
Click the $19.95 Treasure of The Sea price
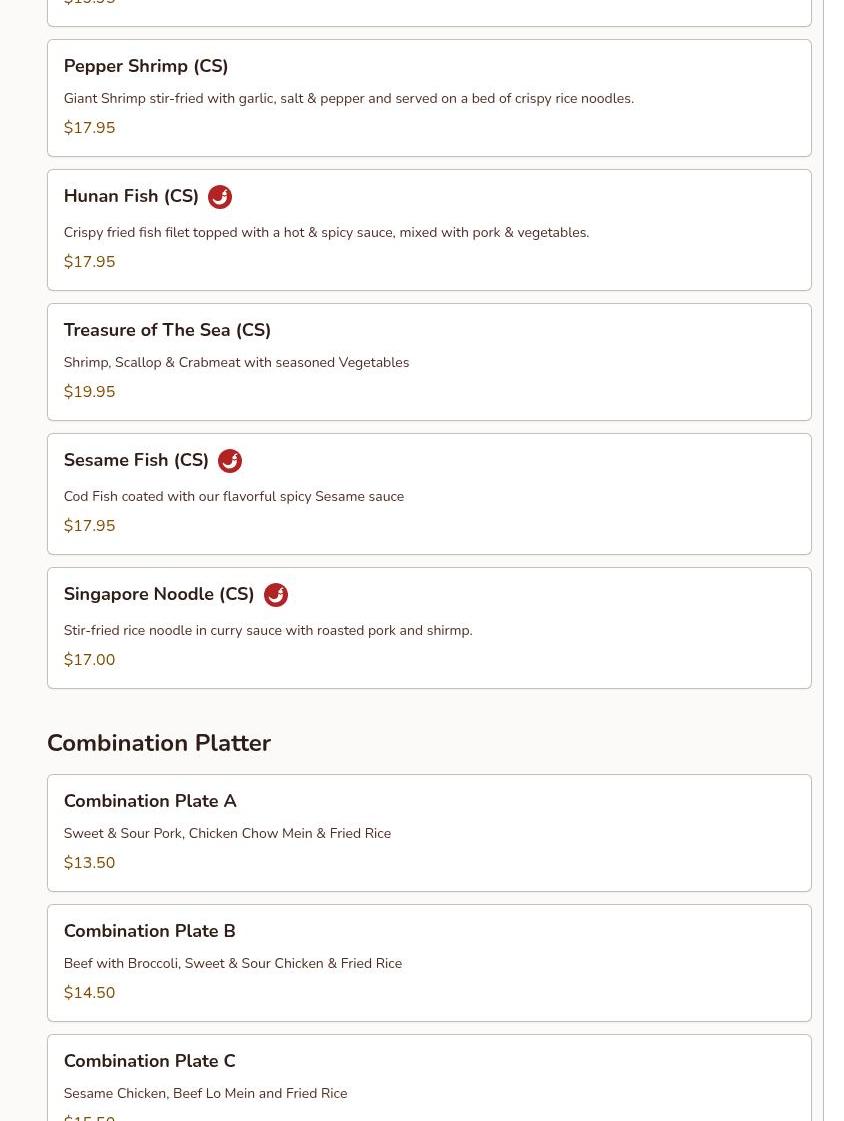tap(89, 392)
